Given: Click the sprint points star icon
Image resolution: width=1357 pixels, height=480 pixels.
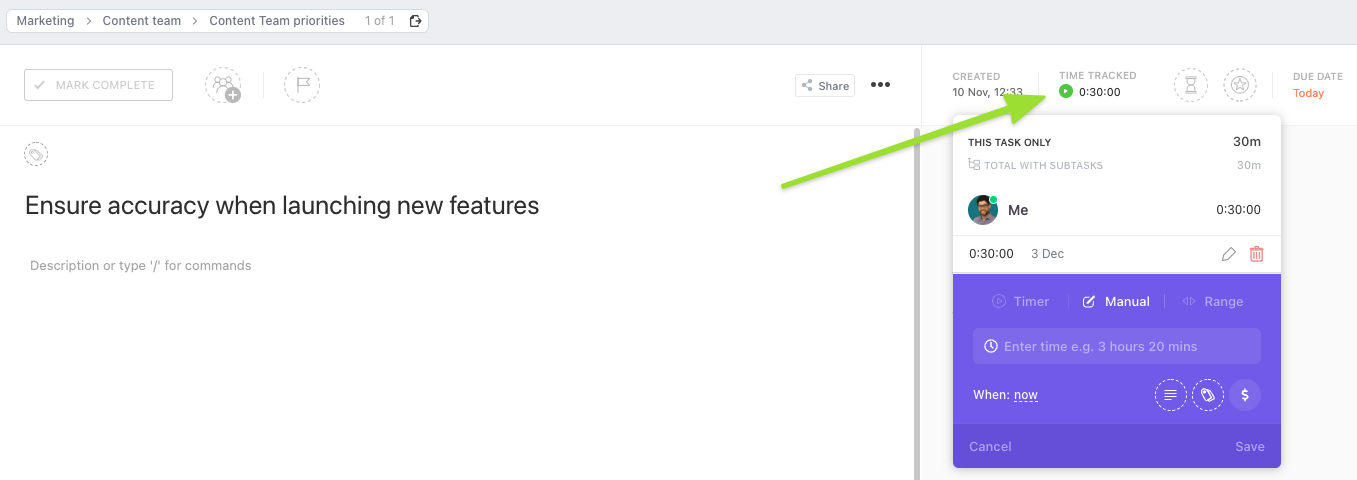Looking at the screenshot, I should pyautogui.click(x=1240, y=85).
